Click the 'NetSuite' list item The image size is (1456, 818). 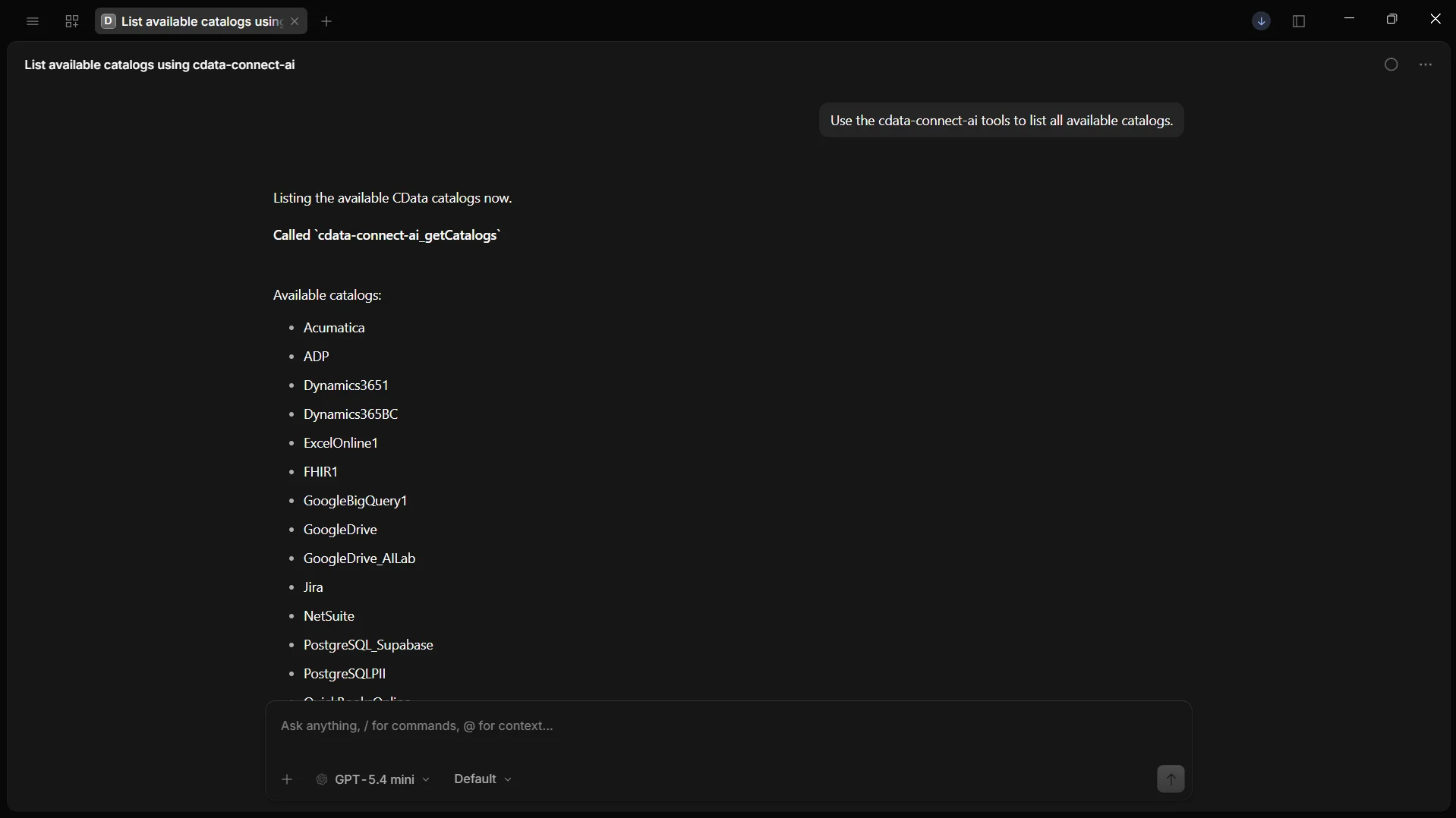[329, 617]
